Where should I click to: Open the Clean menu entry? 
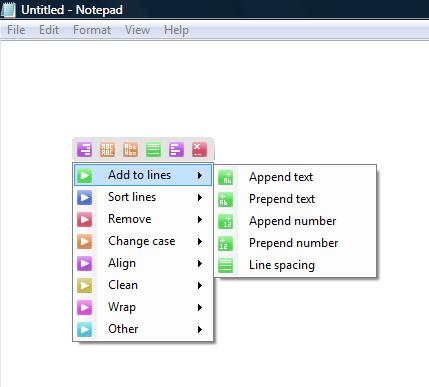(x=143, y=285)
